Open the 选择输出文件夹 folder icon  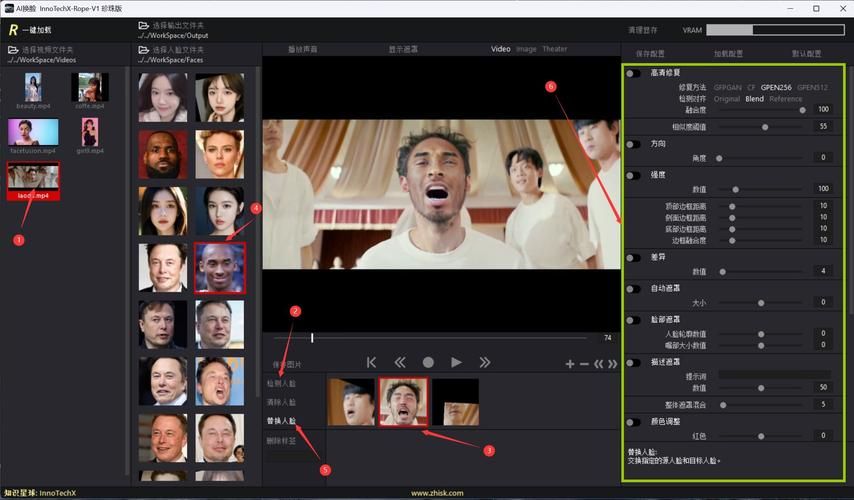pos(144,25)
